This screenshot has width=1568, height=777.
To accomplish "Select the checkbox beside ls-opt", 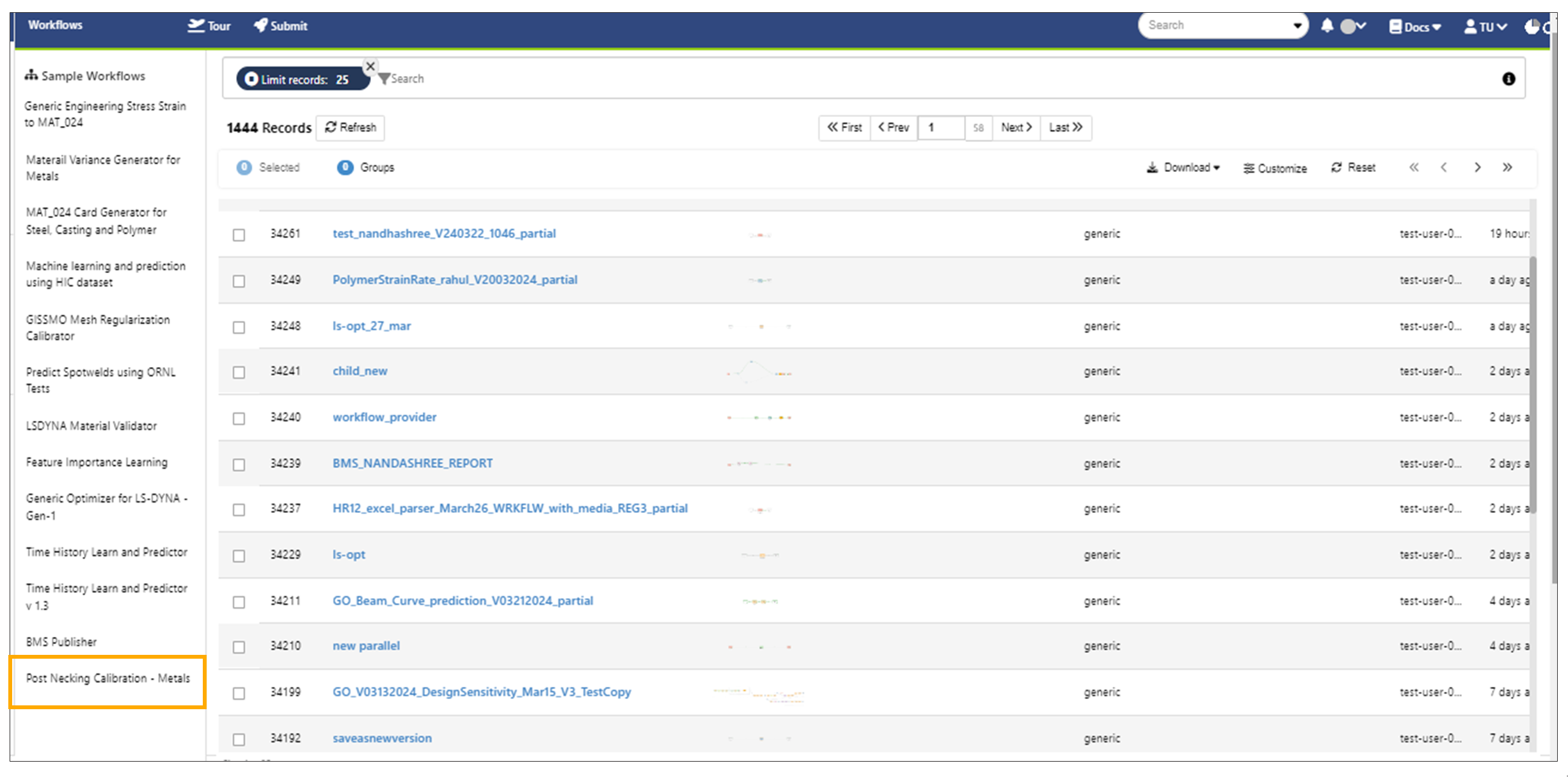I will tap(239, 556).
